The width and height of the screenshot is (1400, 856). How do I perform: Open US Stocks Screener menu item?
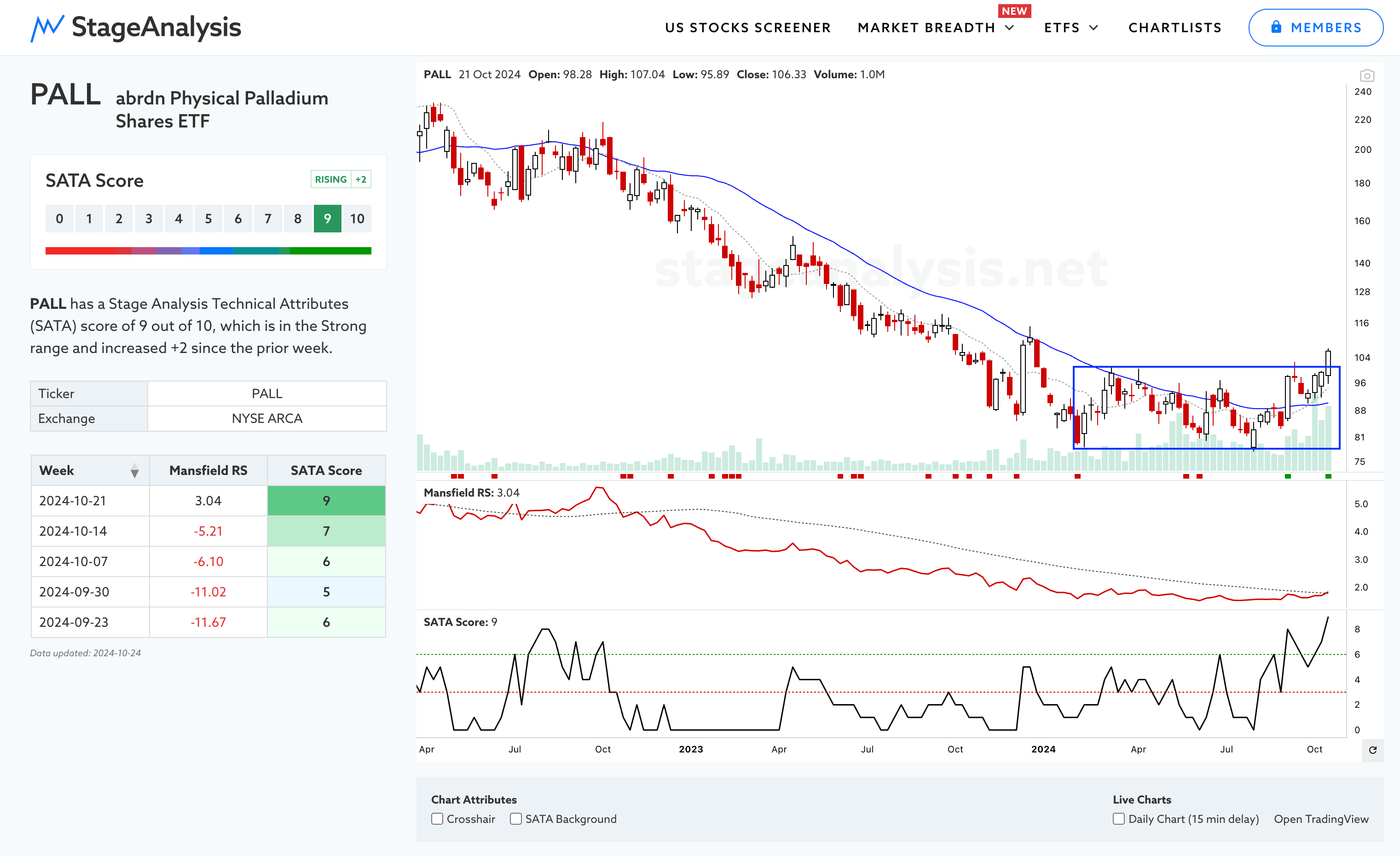pos(748,28)
